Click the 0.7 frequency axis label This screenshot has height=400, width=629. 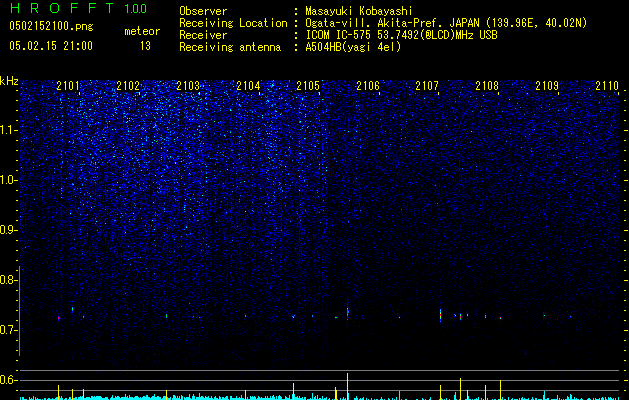coord(8,330)
